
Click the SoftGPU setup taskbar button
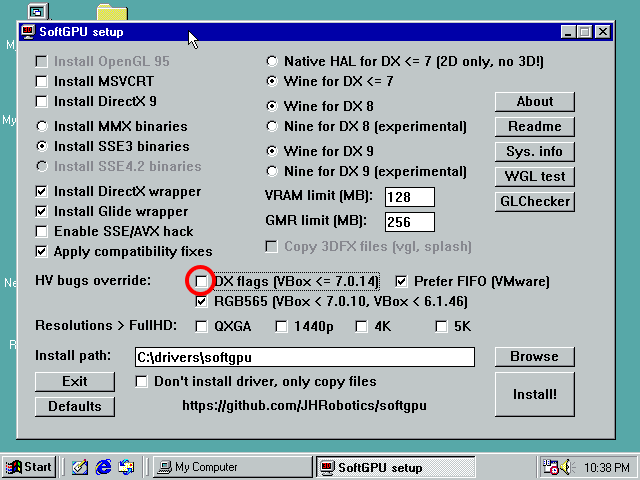[396, 467]
